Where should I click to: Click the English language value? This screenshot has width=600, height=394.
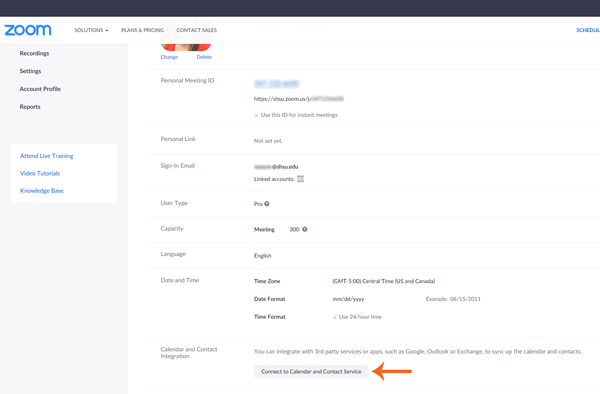pyautogui.click(x=262, y=256)
